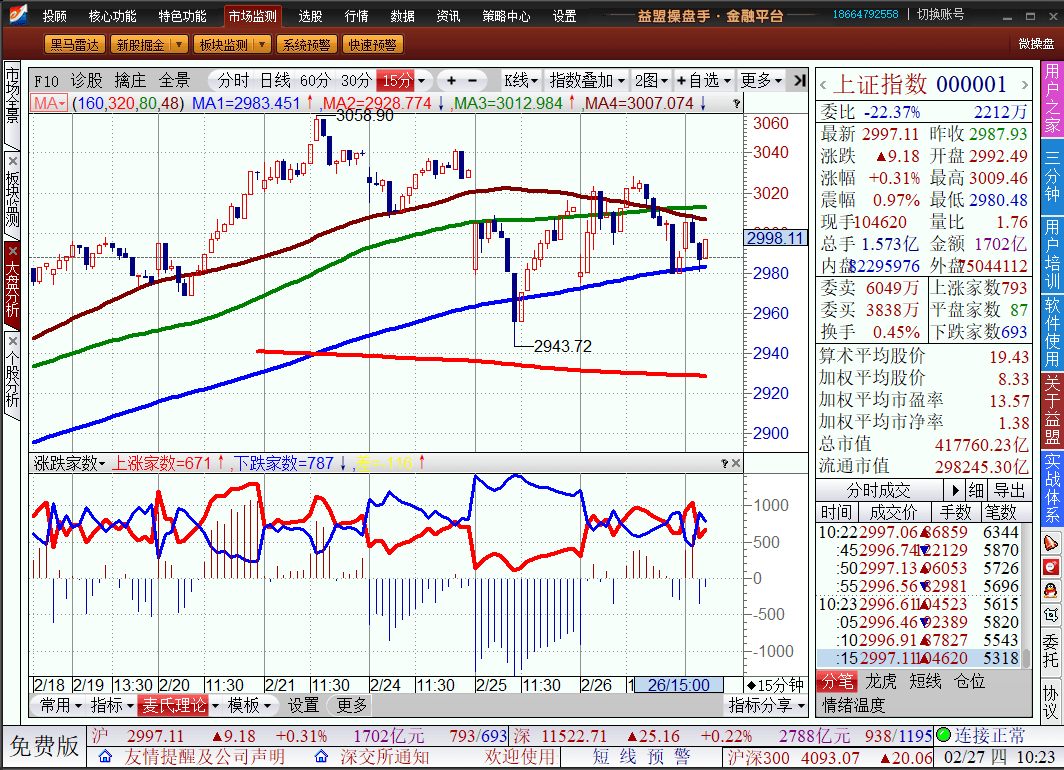This screenshot has width=1064, height=770.
Task: Close the 大盘分析 side tab
Action: click(x=13, y=251)
